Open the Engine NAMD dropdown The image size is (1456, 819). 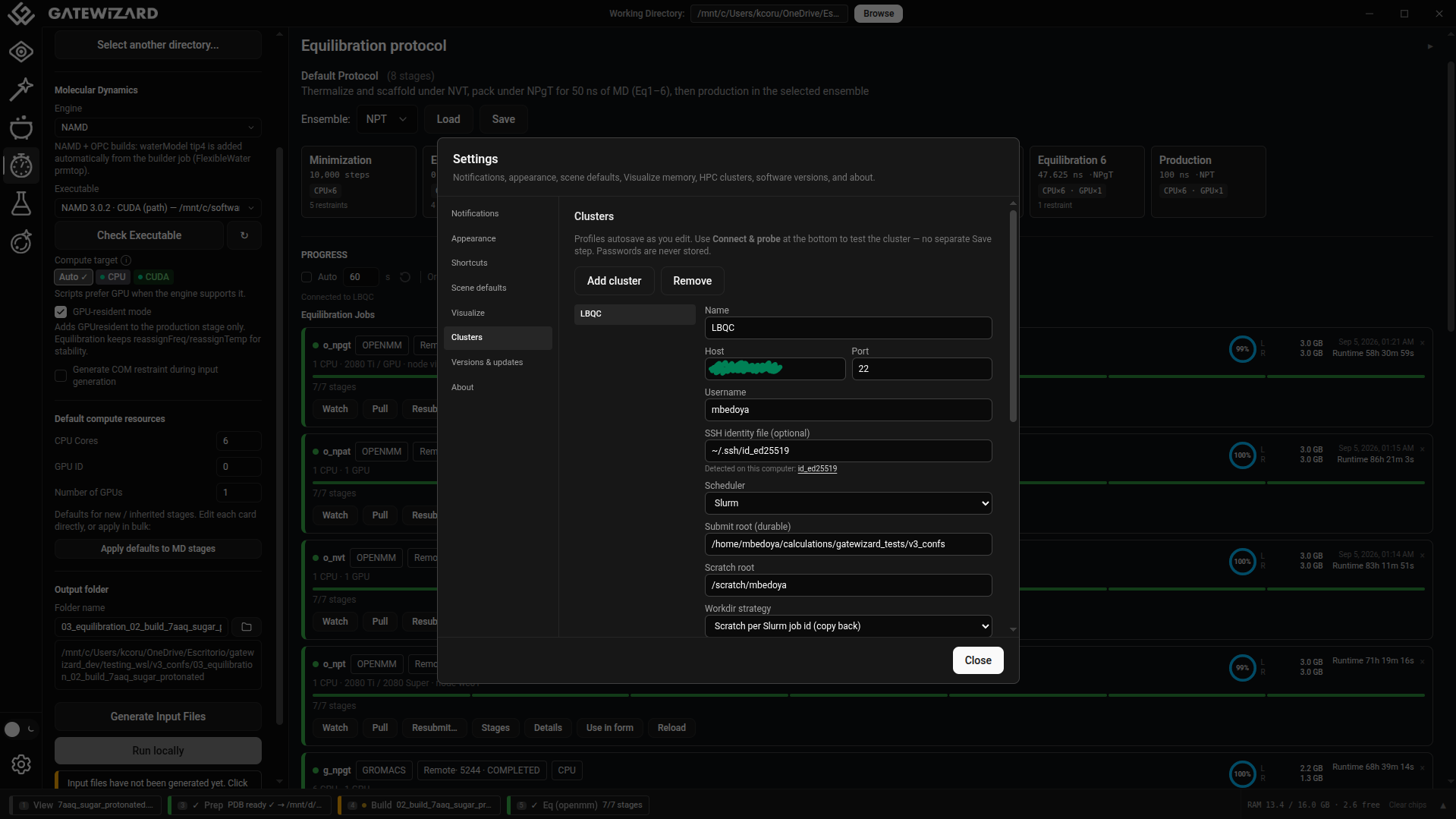[158, 128]
